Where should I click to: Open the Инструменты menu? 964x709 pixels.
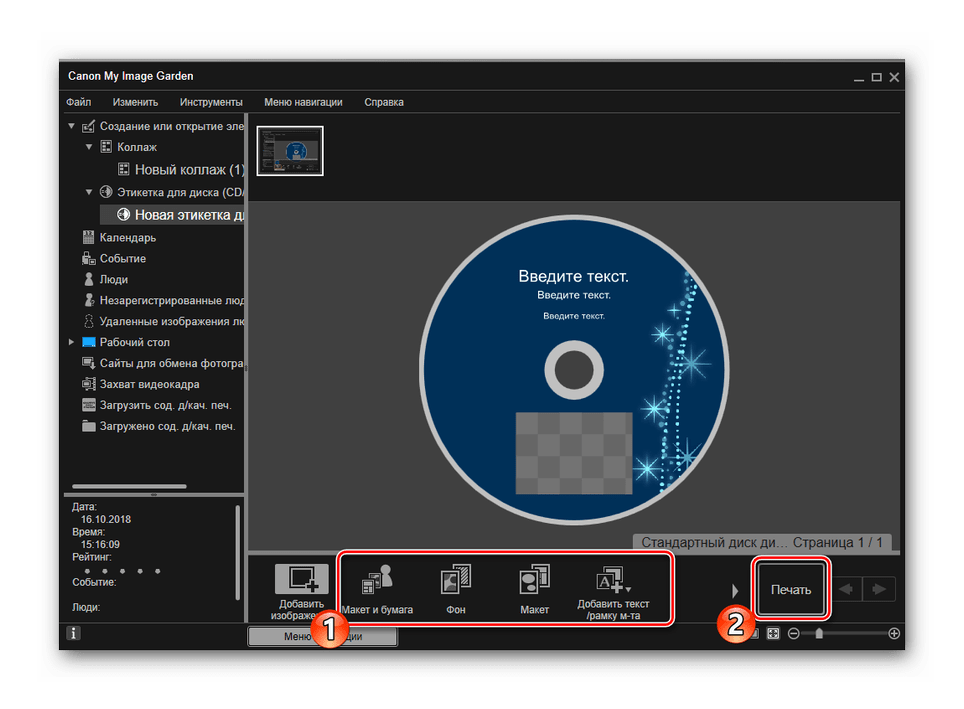[211, 102]
